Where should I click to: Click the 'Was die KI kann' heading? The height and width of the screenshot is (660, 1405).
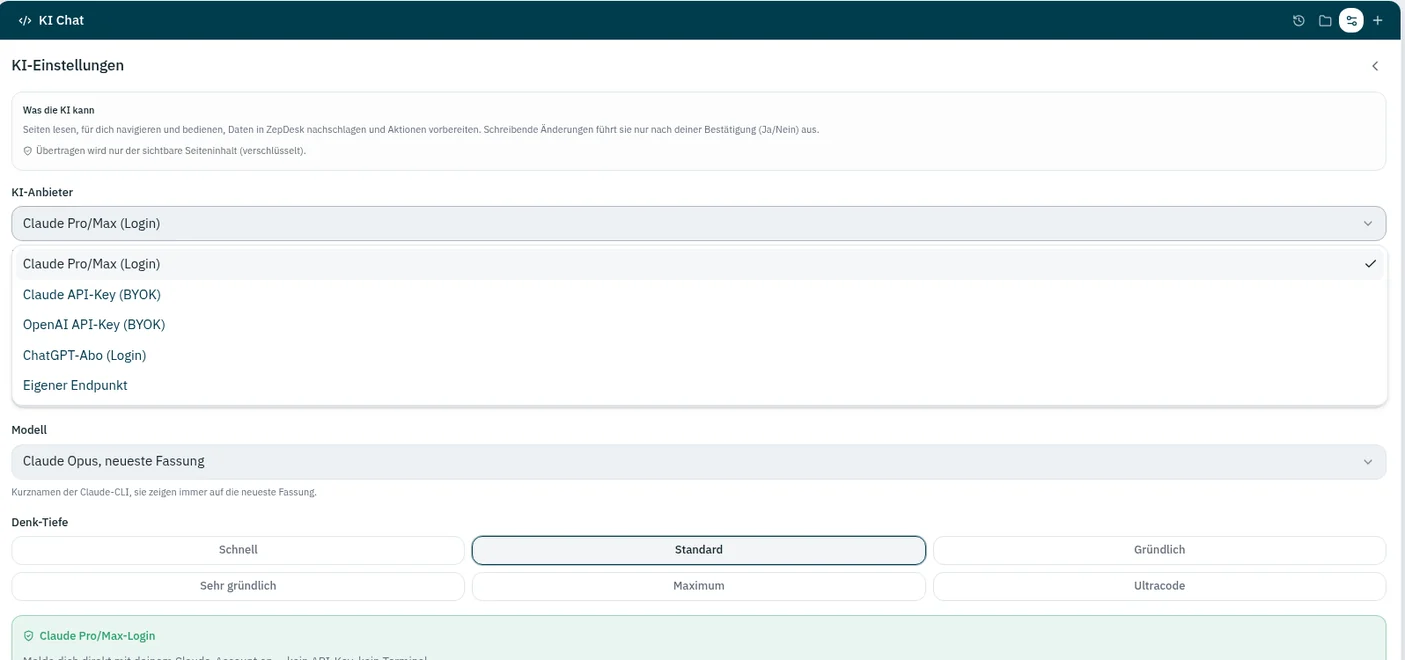pos(59,110)
